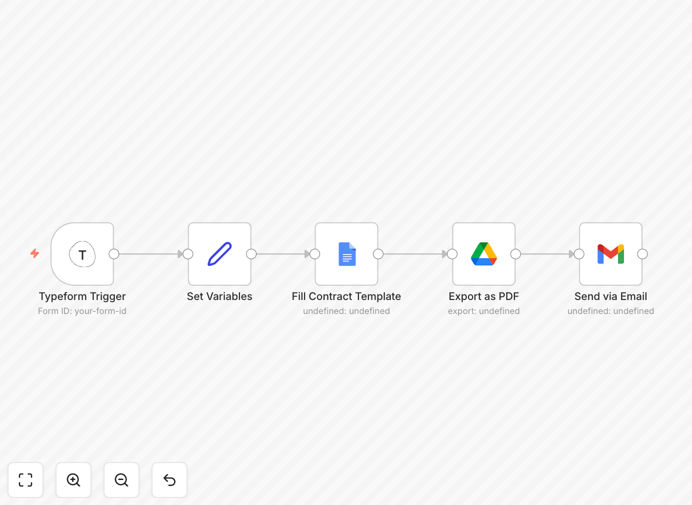Click the "export: undefined" subtitle
This screenshot has width=692, height=505.
click(484, 311)
